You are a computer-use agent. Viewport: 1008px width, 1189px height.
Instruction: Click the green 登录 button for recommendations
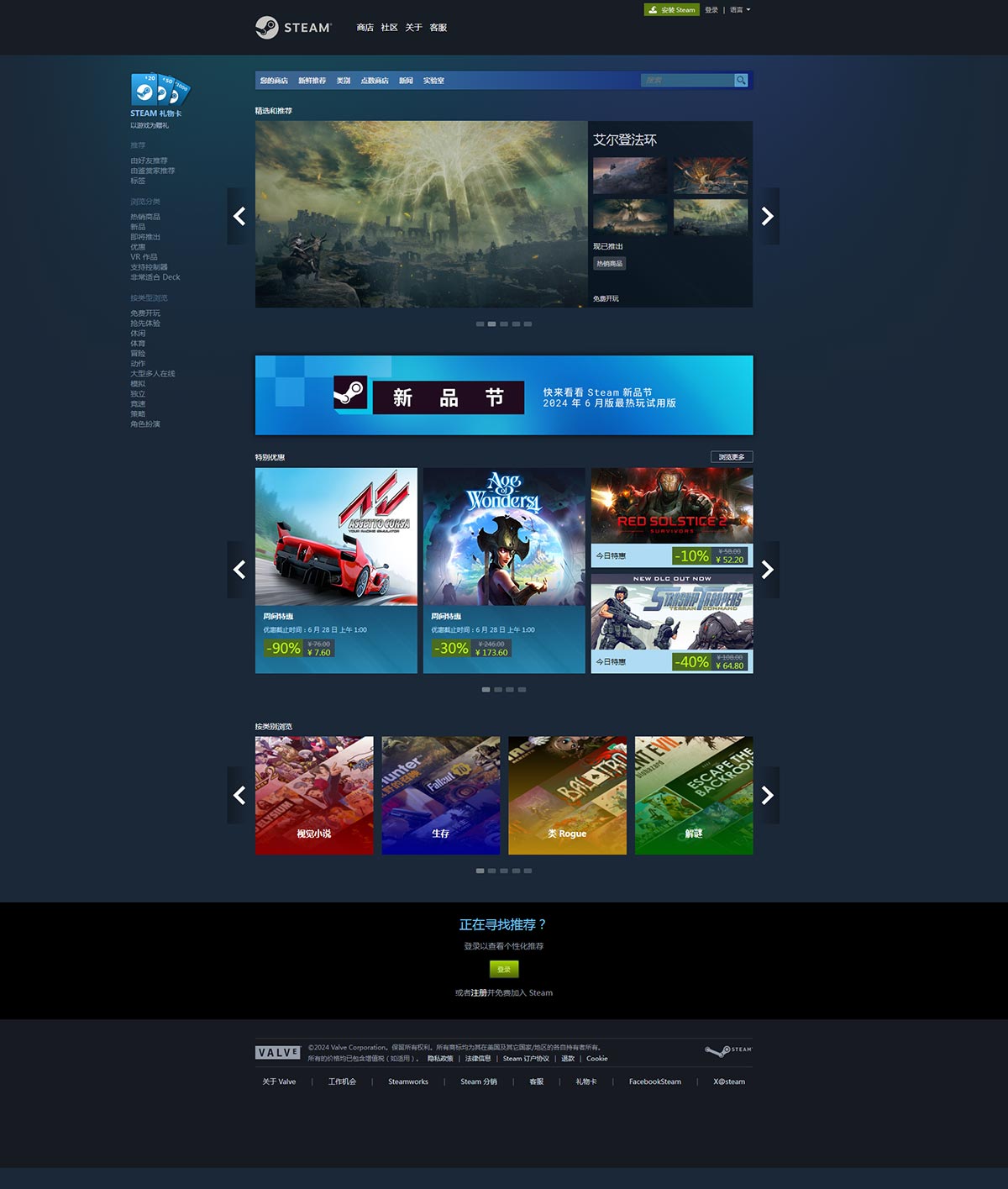(x=504, y=969)
